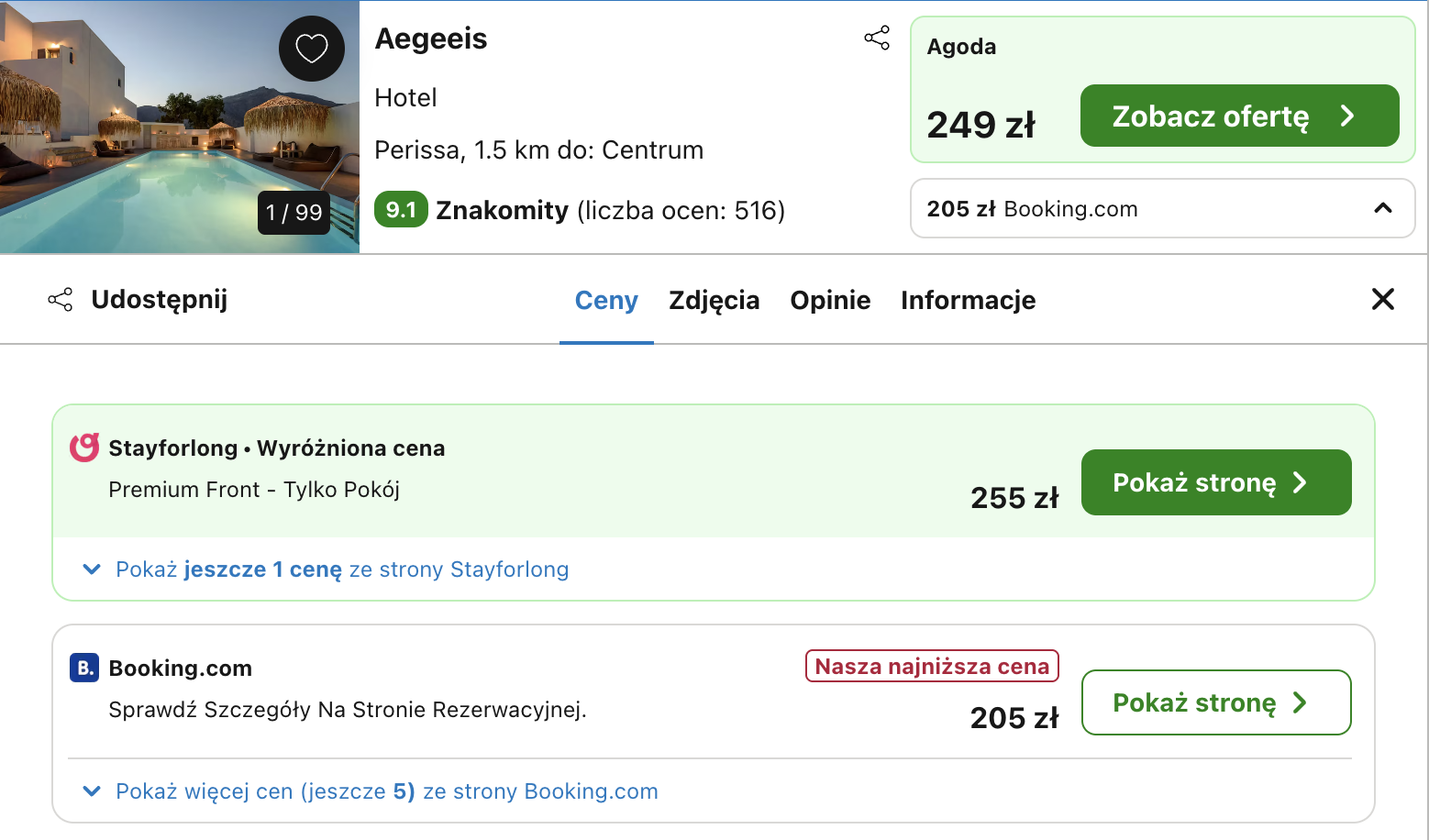Click the Booking.com B logo icon
1429x840 pixels.
(x=84, y=668)
